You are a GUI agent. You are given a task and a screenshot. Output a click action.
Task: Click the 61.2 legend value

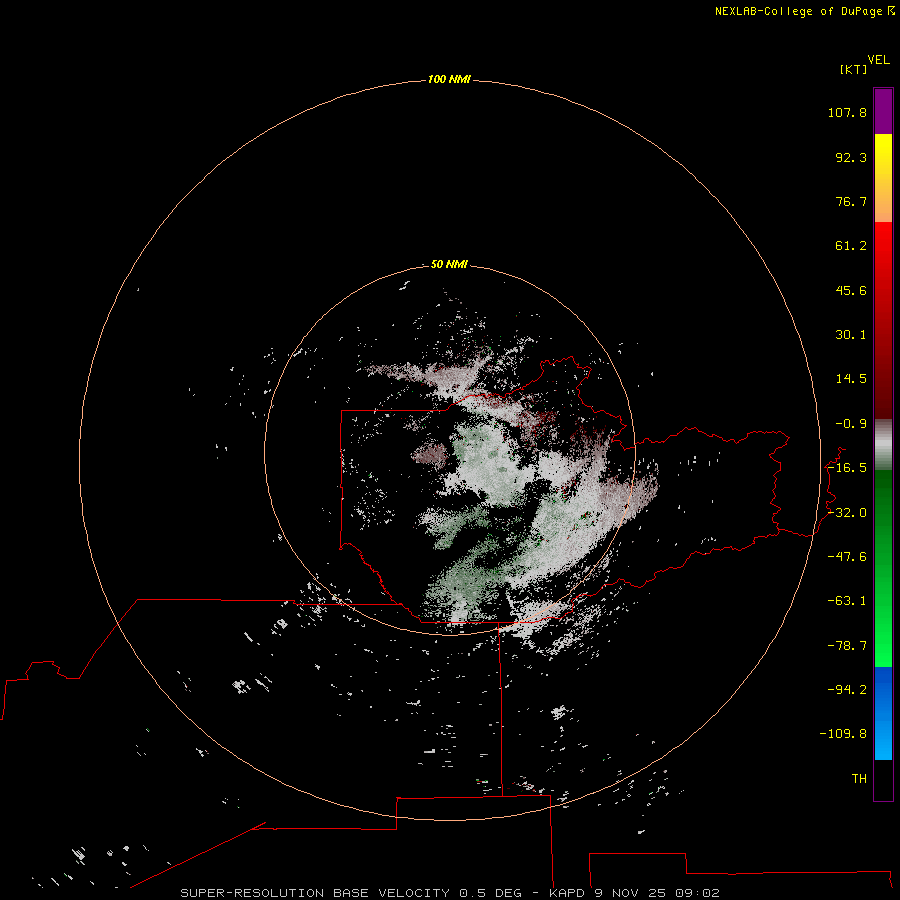click(x=851, y=246)
